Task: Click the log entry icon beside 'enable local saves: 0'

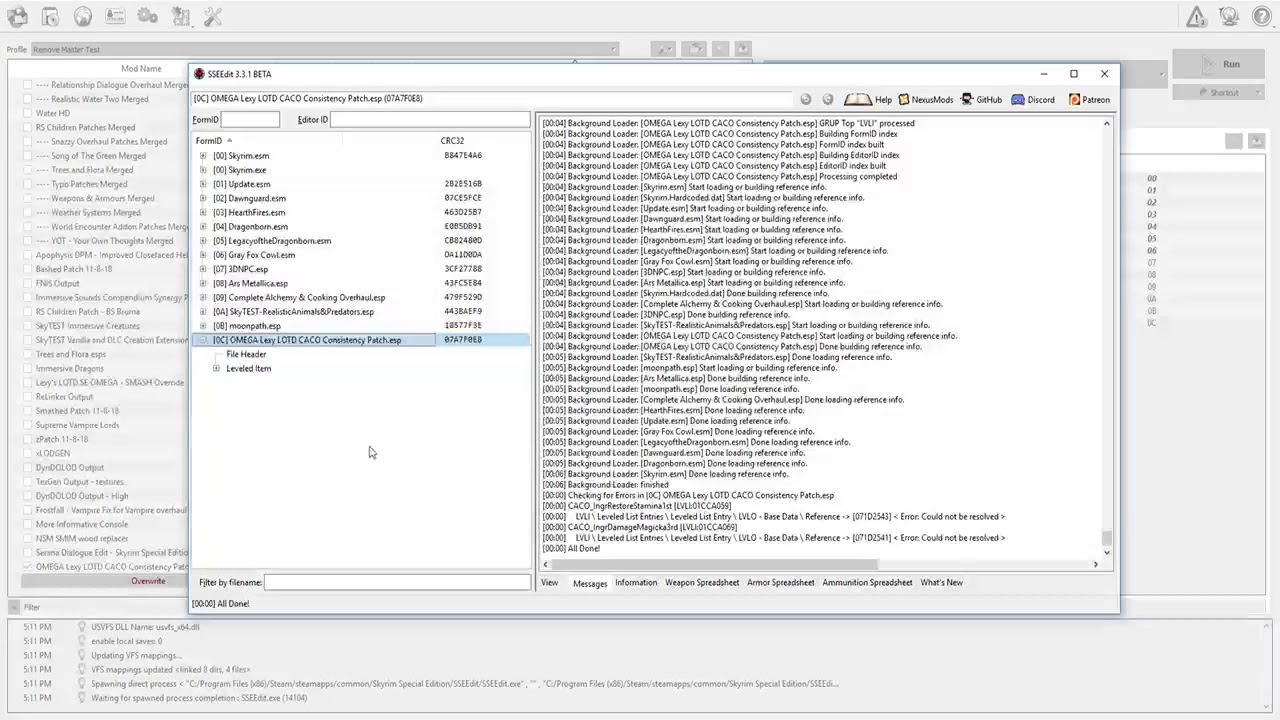Action: click(83, 641)
